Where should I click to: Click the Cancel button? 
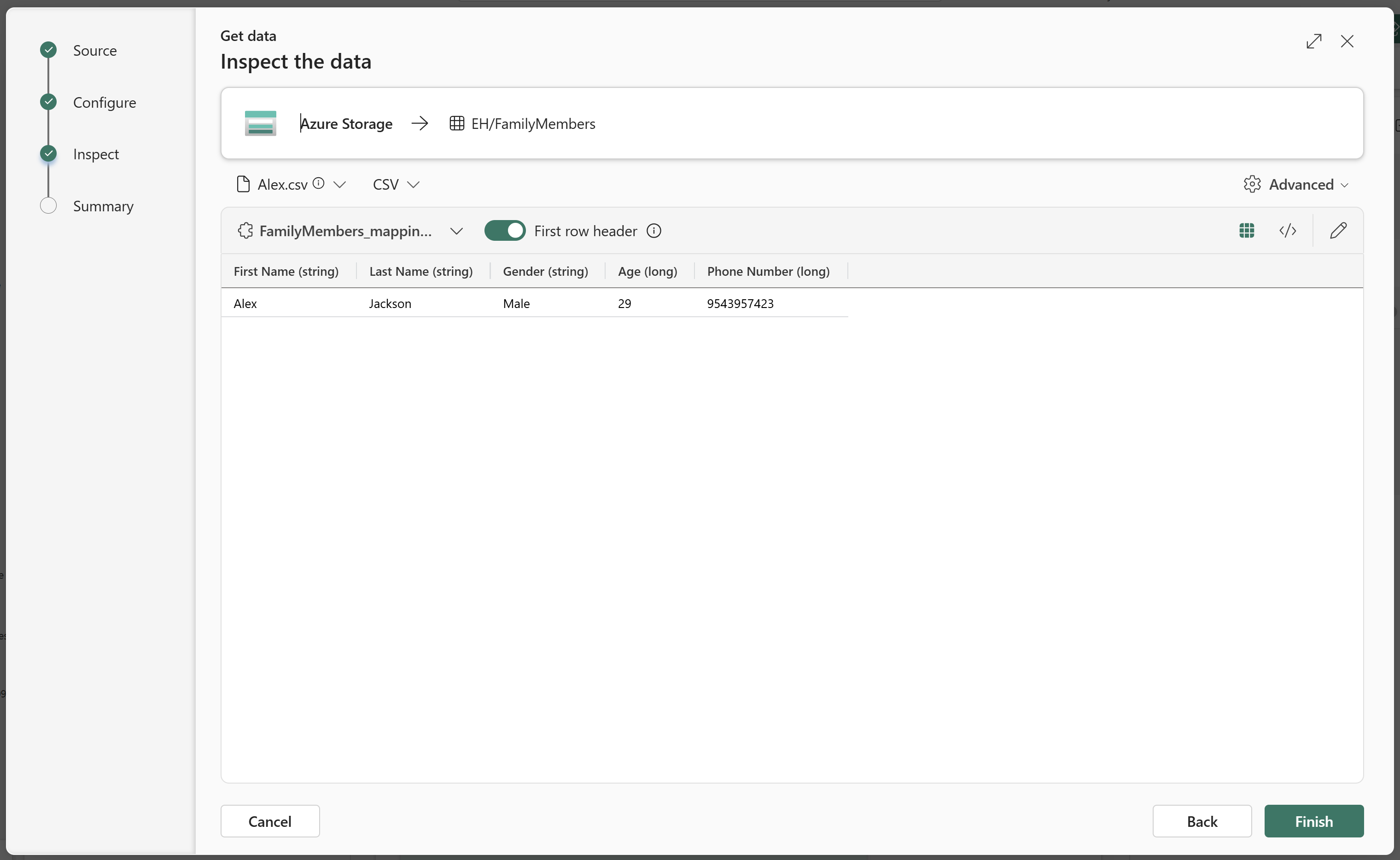(x=270, y=821)
